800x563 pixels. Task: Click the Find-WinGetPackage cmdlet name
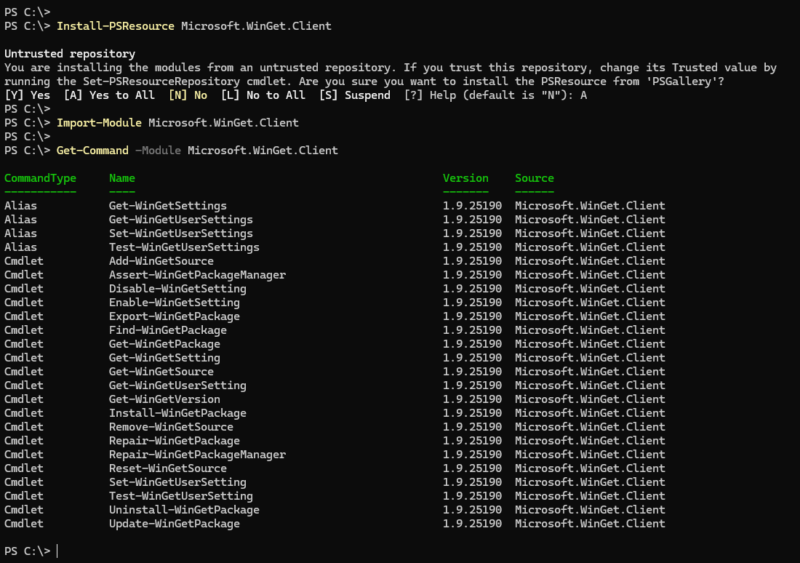tap(167, 330)
